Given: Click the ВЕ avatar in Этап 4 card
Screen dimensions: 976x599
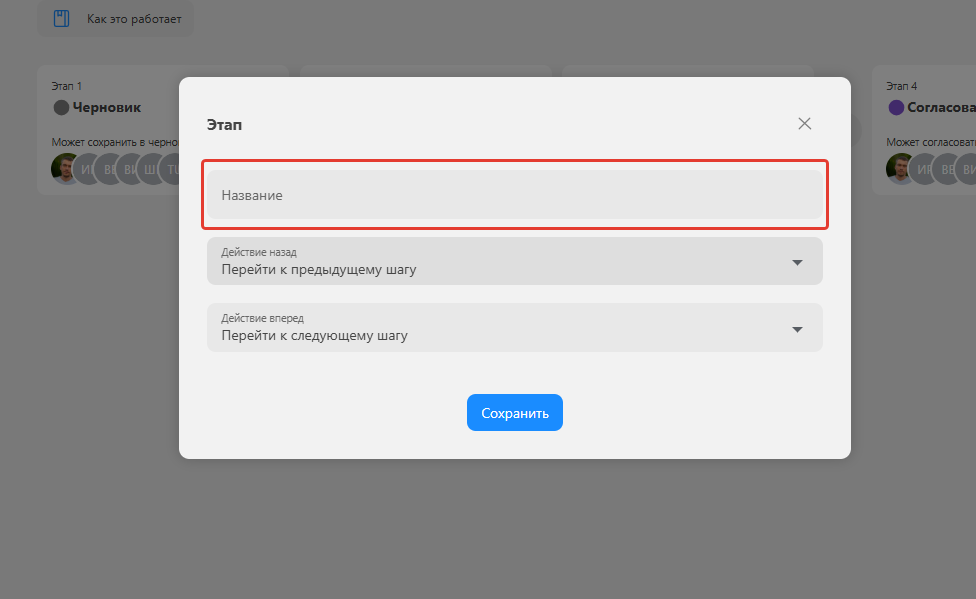Looking at the screenshot, I should tap(945, 168).
